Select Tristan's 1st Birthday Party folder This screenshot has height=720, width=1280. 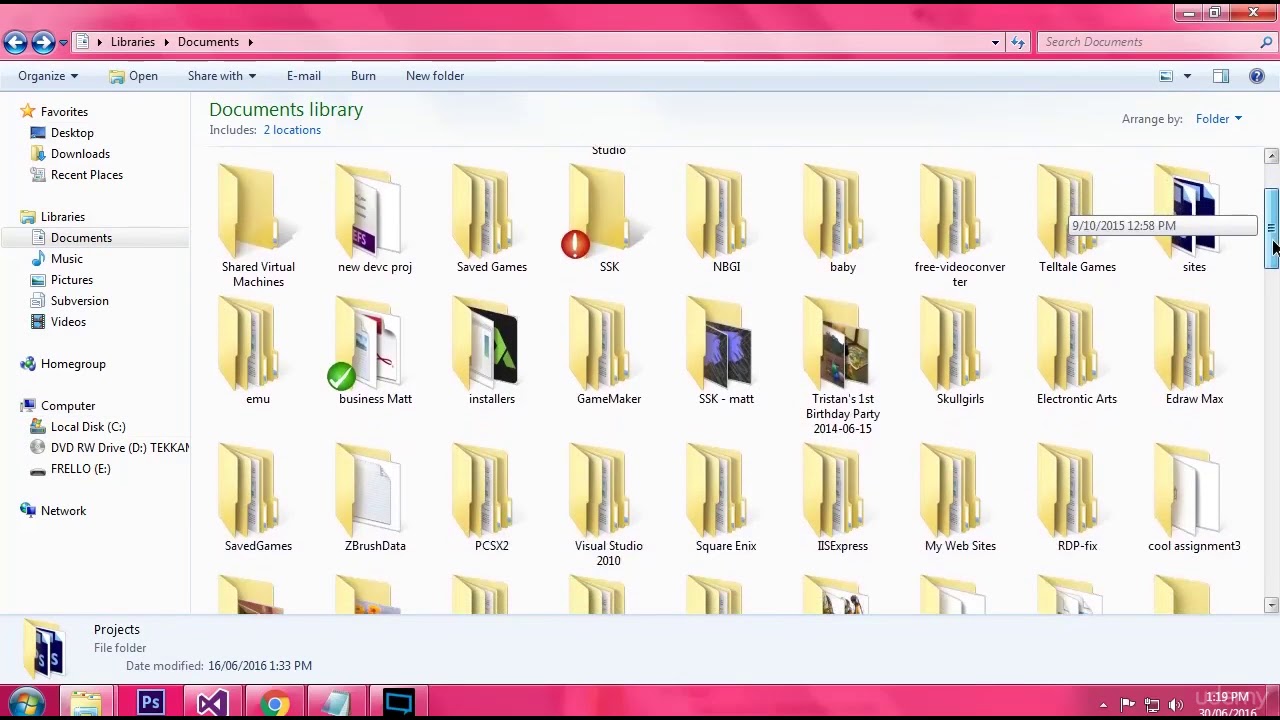843,366
